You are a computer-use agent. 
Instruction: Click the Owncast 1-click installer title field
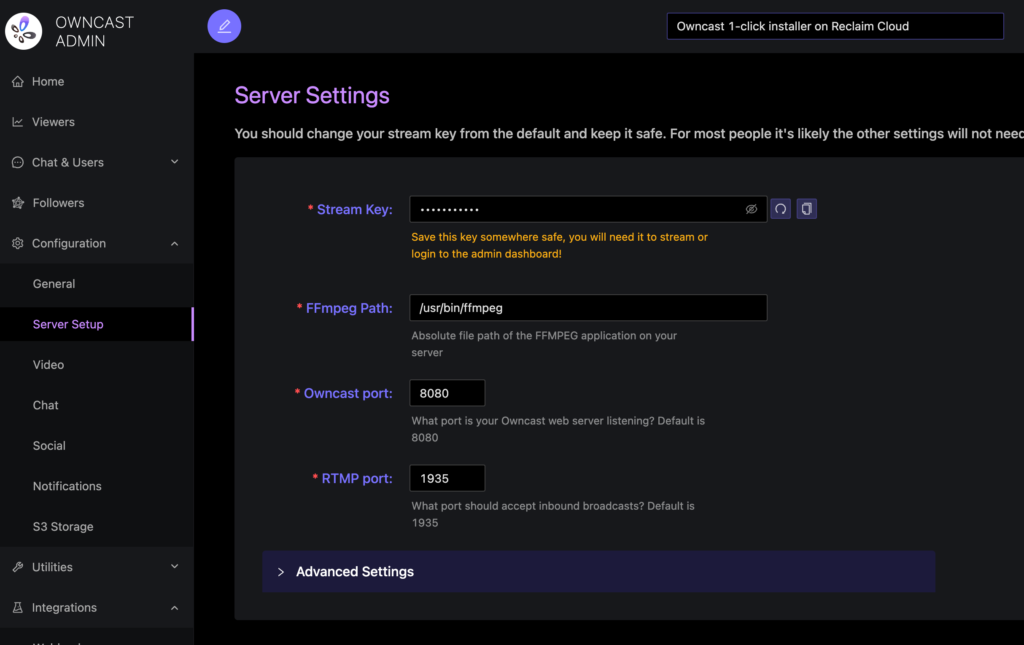(835, 26)
